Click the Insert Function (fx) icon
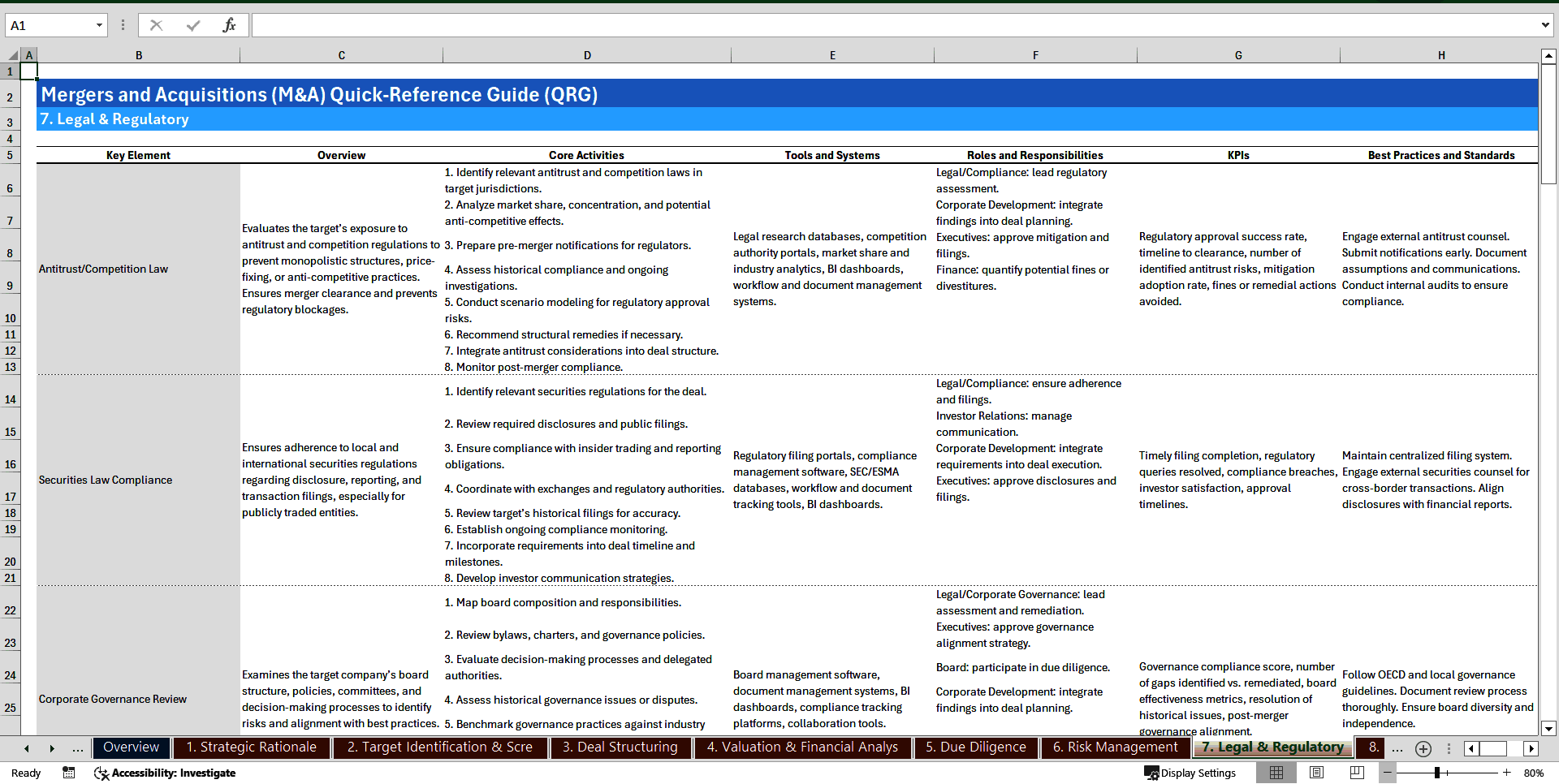Screen dimensions: 1559x784 pyautogui.click(x=230, y=24)
